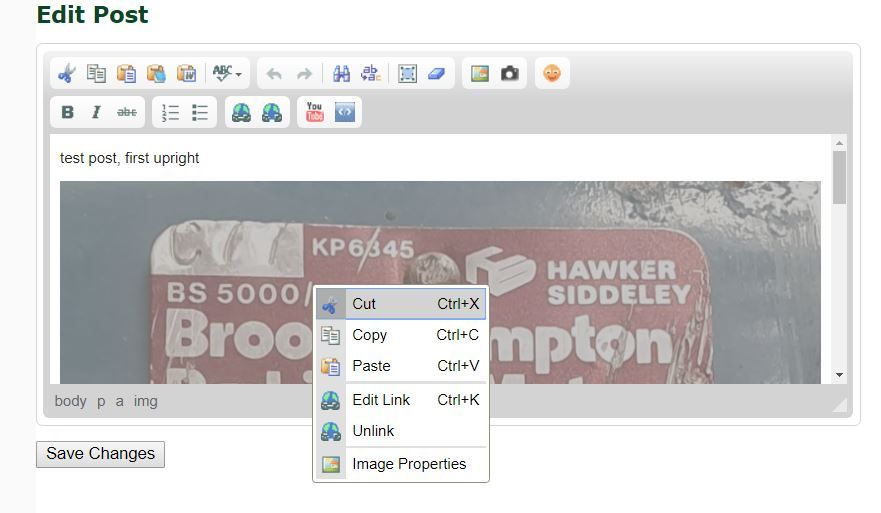
Task: Click the Select All icon
Action: pos(407,74)
